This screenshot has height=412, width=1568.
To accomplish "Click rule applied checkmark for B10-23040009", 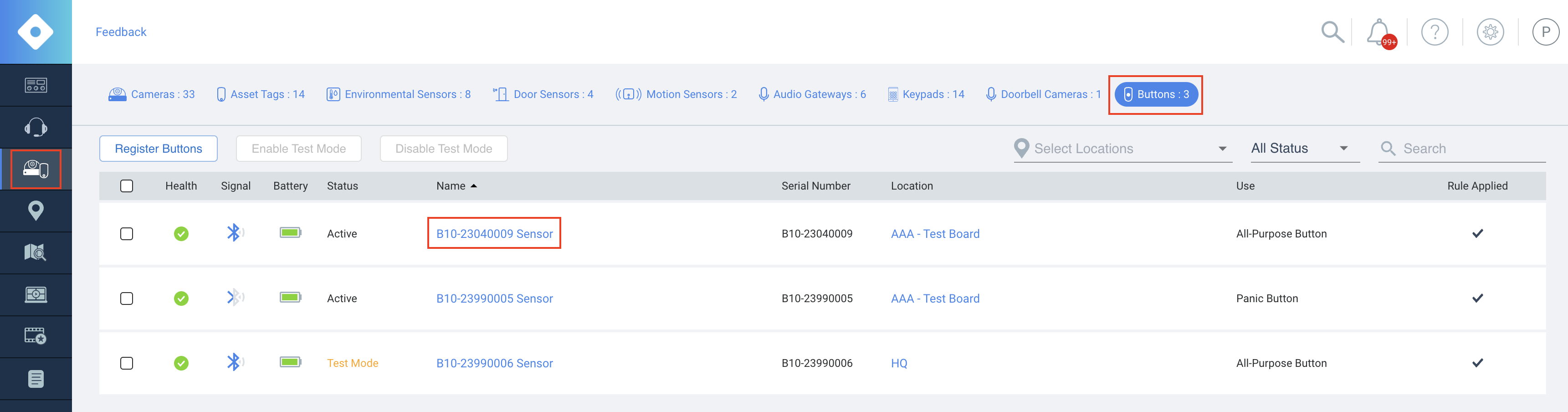I will tap(1477, 233).
